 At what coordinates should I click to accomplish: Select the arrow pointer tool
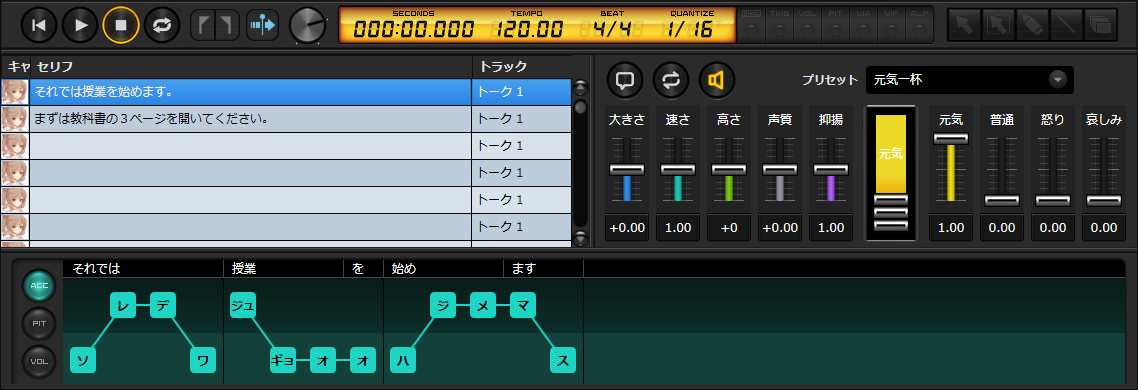pos(965,25)
